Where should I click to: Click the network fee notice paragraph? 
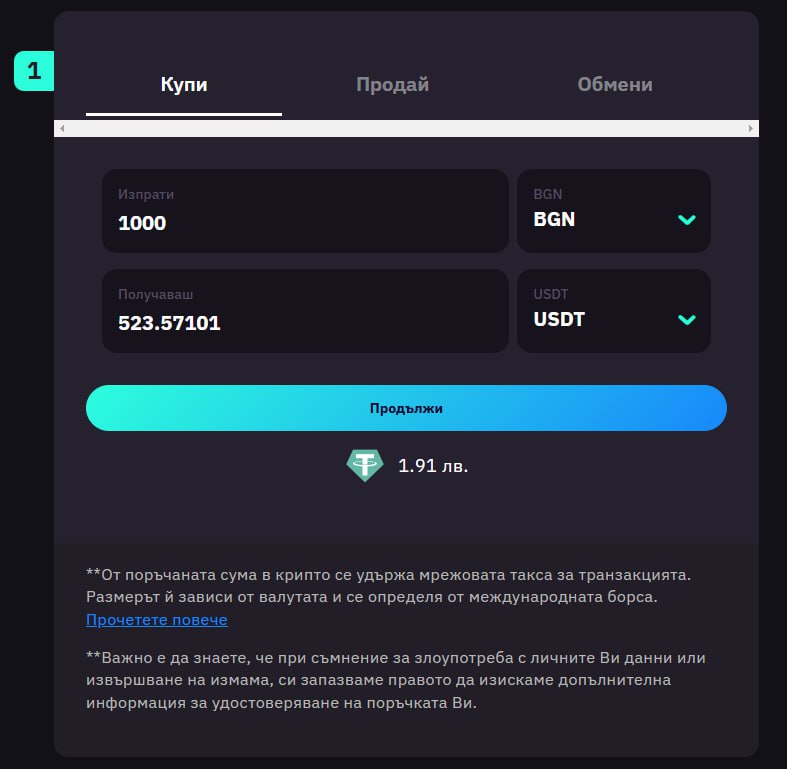(x=388, y=597)
